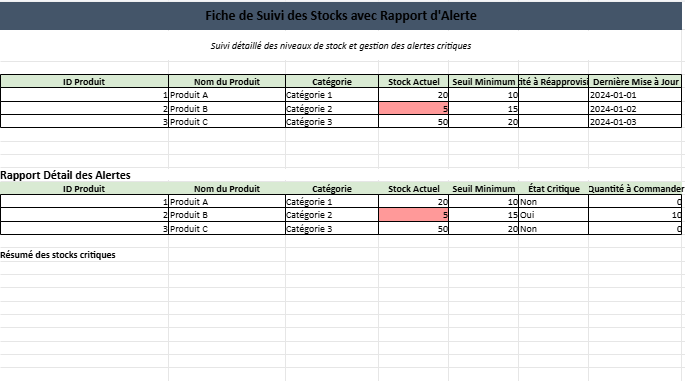Click the italic subtitle 'Suivi détaillé des niveaux'
The width and height of the screenshot is (685, 381).
pos(341,46)
